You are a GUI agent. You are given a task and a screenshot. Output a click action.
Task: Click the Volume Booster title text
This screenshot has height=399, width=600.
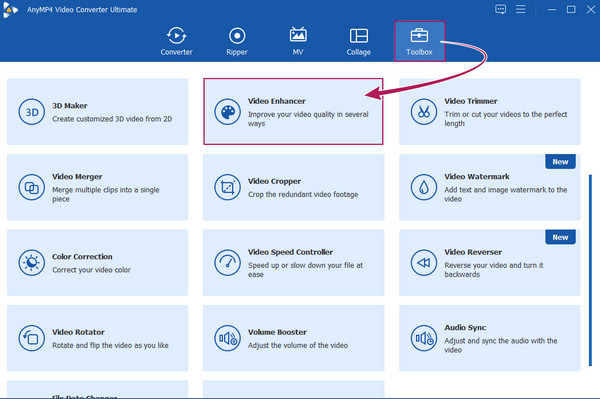click(277, 332)
